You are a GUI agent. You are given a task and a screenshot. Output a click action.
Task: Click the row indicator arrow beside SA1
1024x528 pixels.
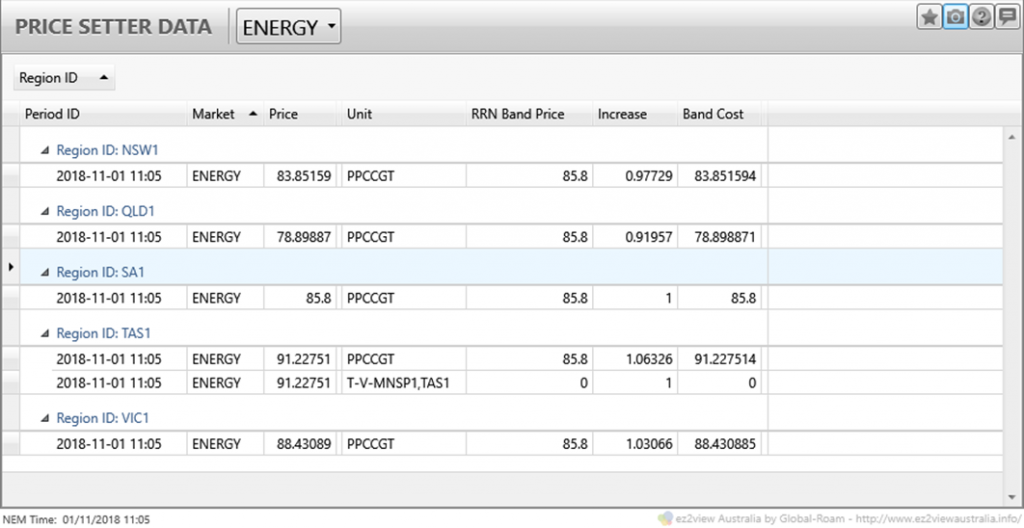(x=10, y=267)
